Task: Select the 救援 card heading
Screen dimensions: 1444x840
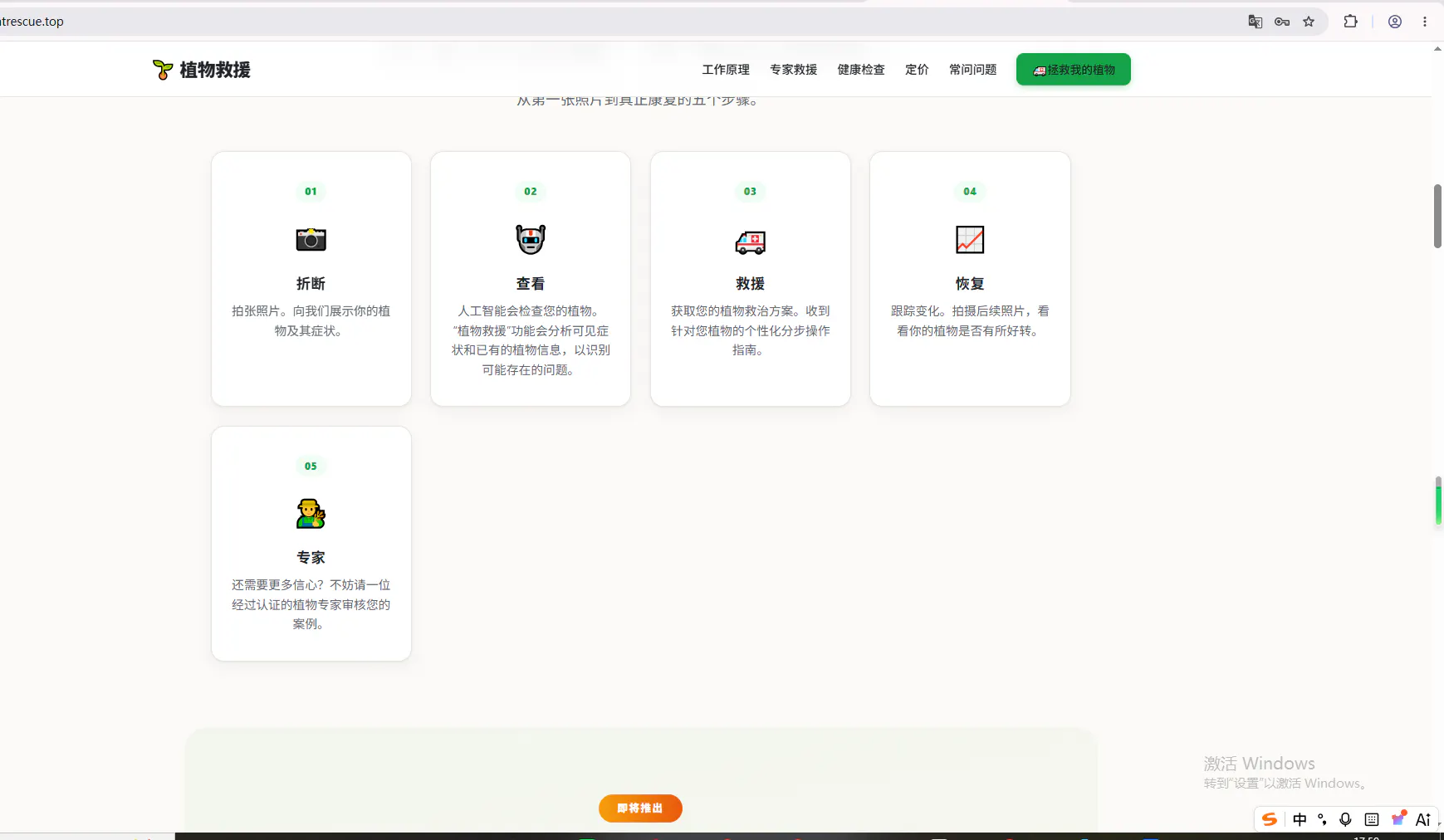Action: [x=751, y=284]
